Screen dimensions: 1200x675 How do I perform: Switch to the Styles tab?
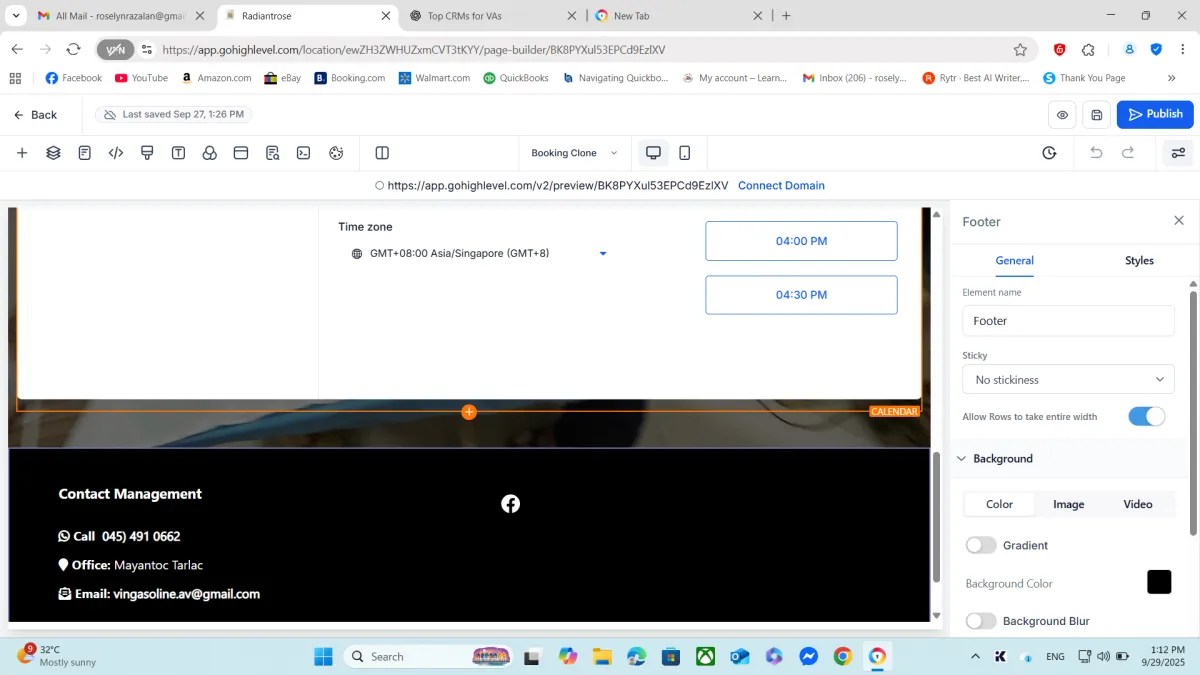1139,261
